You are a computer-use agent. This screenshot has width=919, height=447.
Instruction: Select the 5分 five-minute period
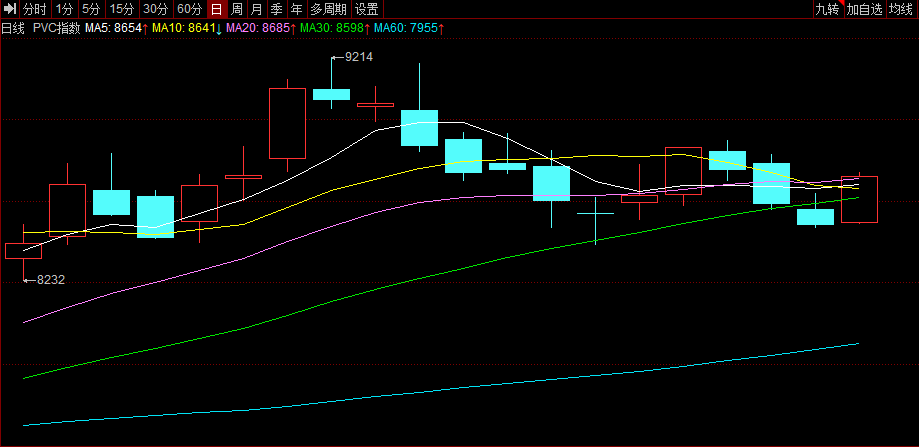91,9
